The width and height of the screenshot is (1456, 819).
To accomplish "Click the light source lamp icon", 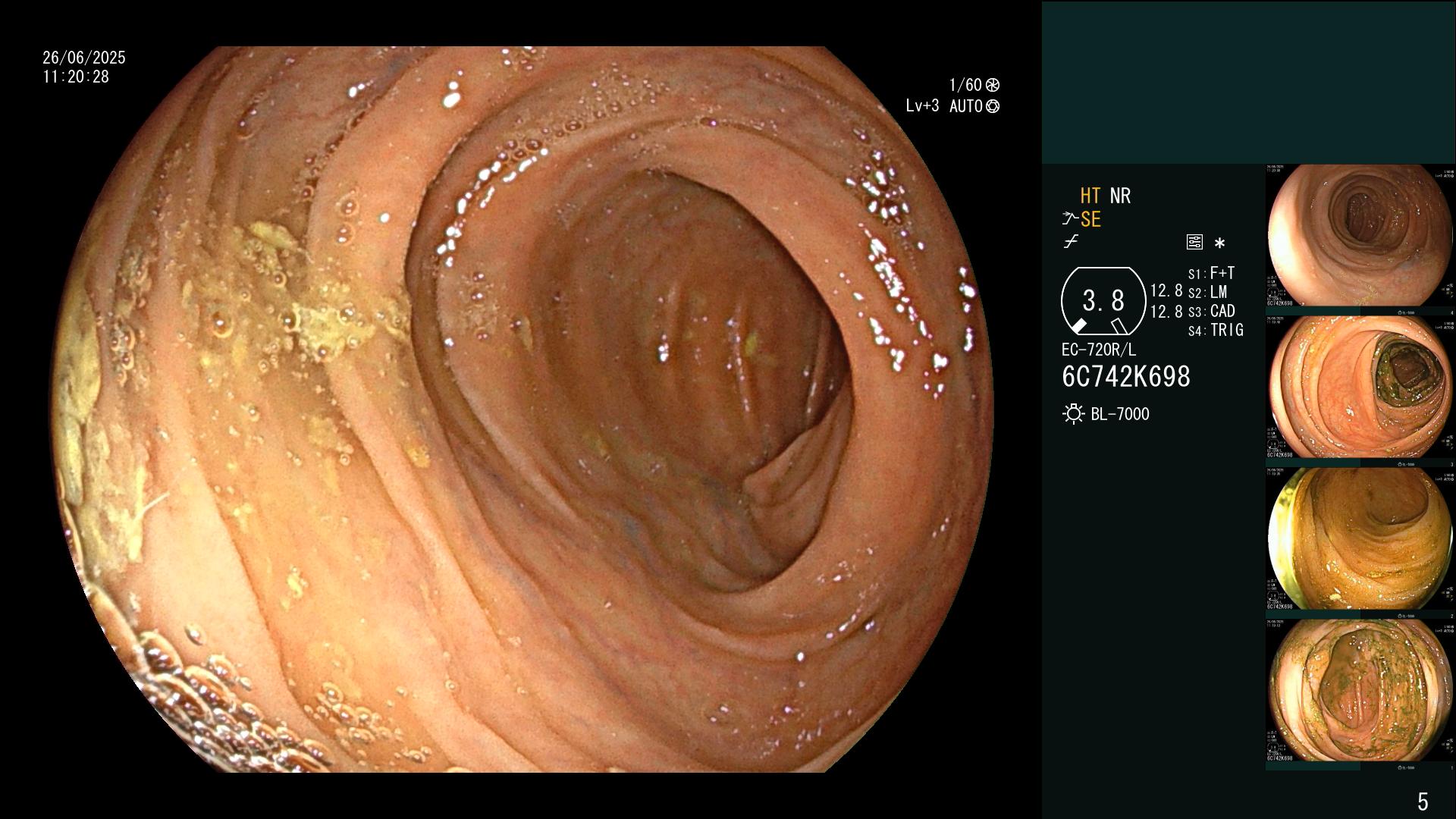I will tap(1073, 414).
